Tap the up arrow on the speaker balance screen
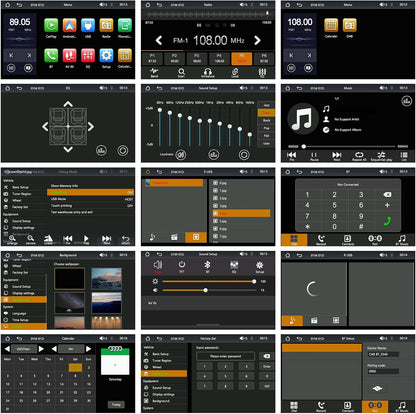416x414 pixels. point(68,104)
